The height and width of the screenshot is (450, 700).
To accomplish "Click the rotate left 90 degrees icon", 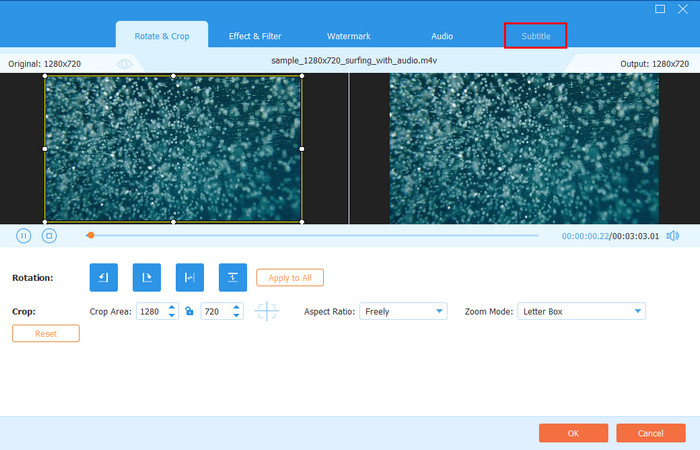I will click(104, 277).
